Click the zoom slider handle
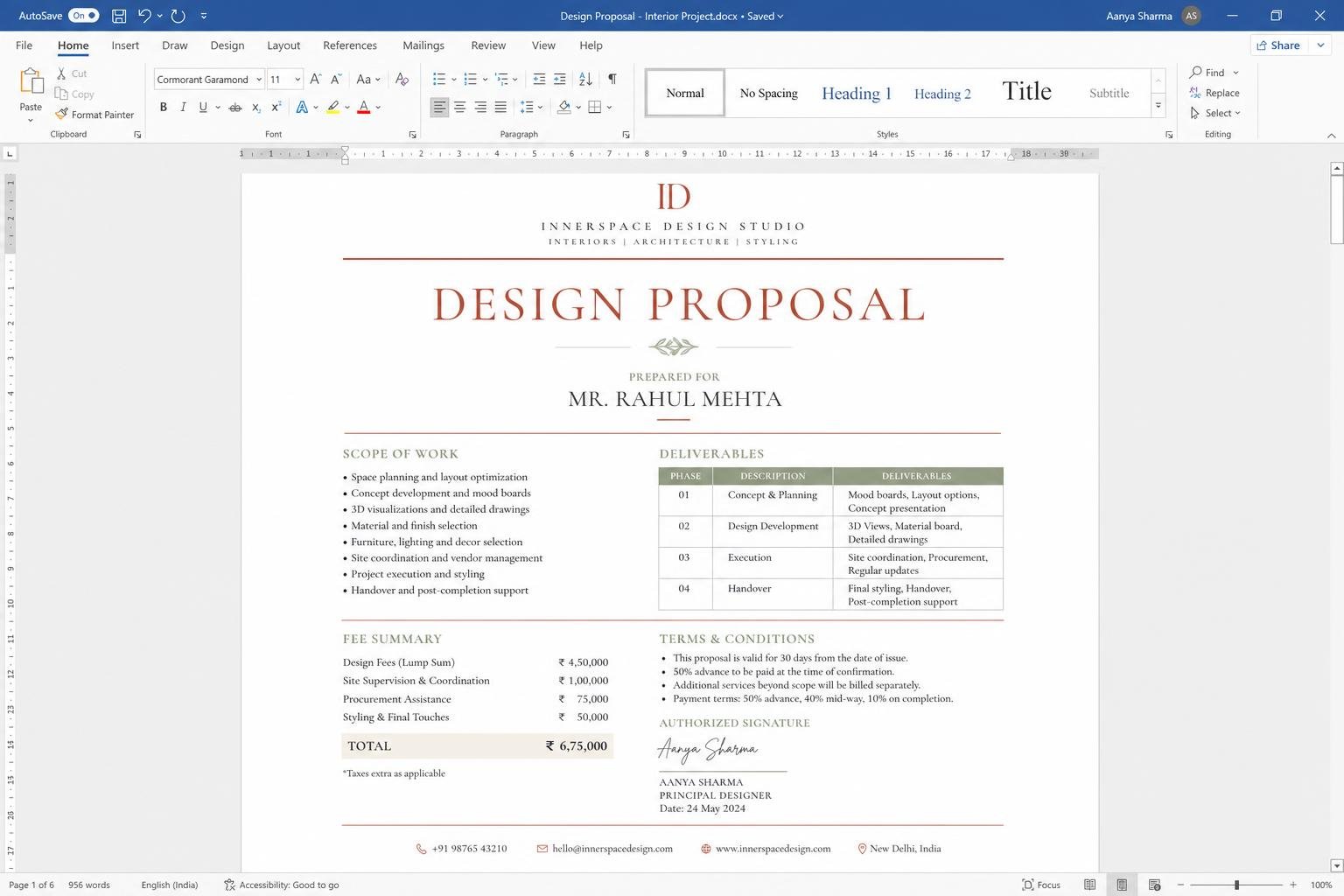Image resolution: width=1344 pixels, height=896 pixels. (1236, 885)
